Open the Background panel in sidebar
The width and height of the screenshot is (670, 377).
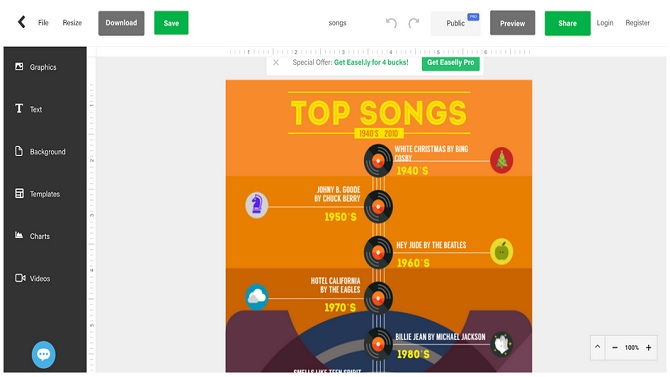[x=40, y=152]
